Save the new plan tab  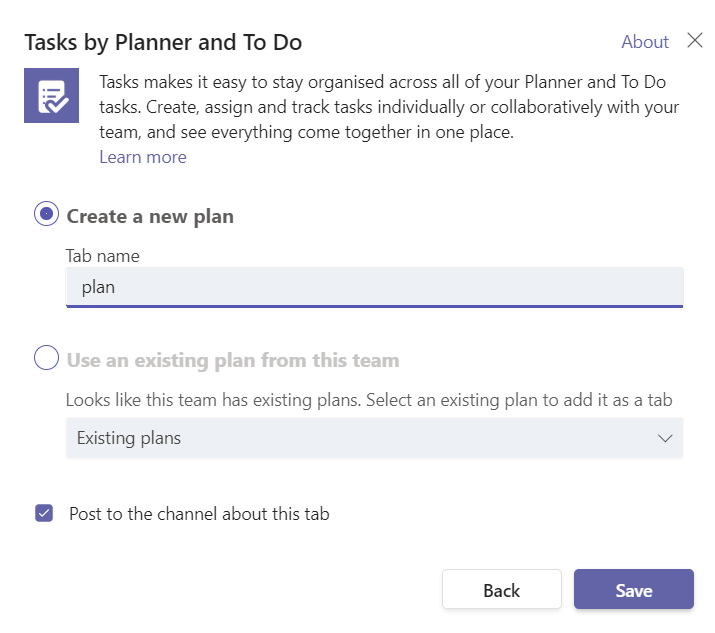click(x=634, y=589)
